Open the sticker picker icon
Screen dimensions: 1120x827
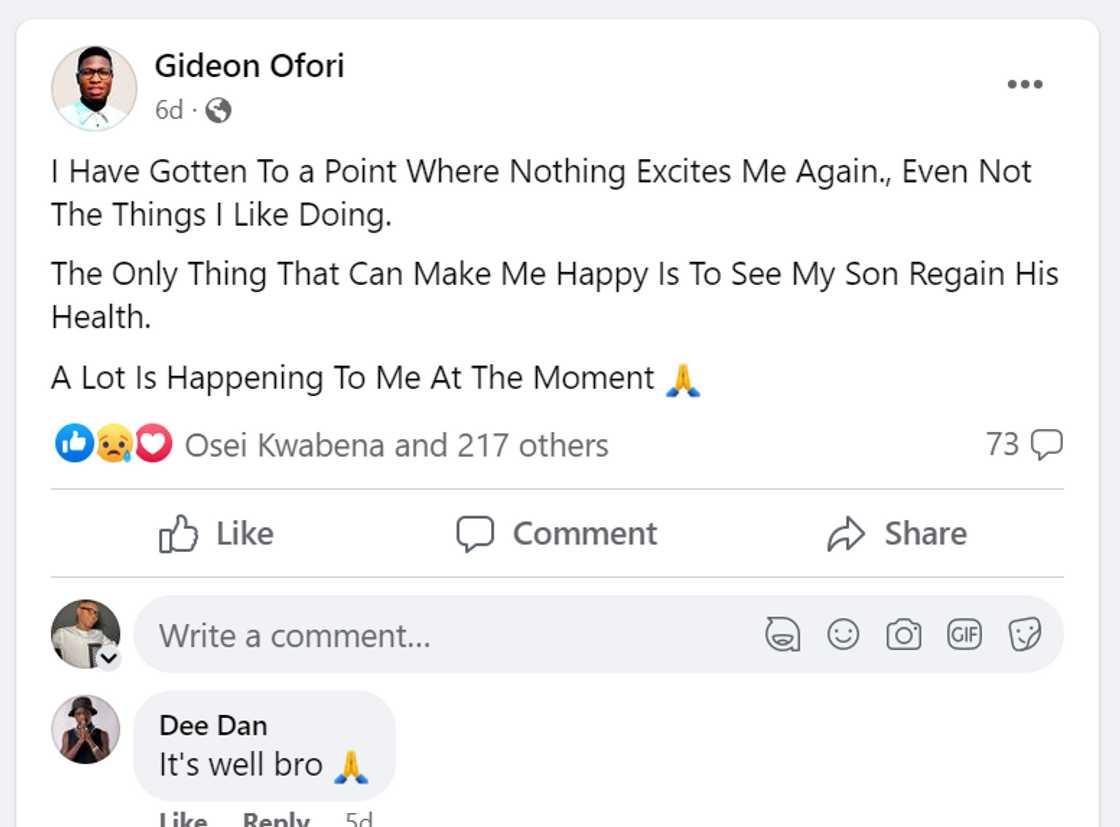tap(1024, 634)
